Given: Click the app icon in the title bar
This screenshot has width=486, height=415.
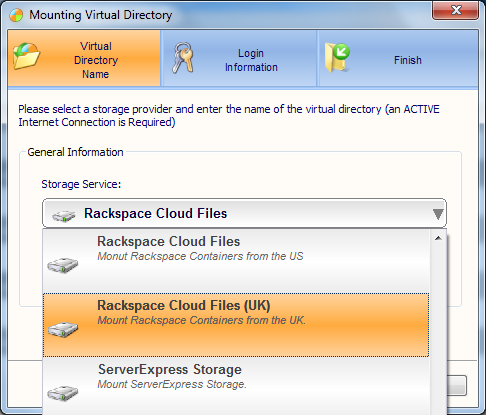Looking at the screenshot, I should 16,15.
